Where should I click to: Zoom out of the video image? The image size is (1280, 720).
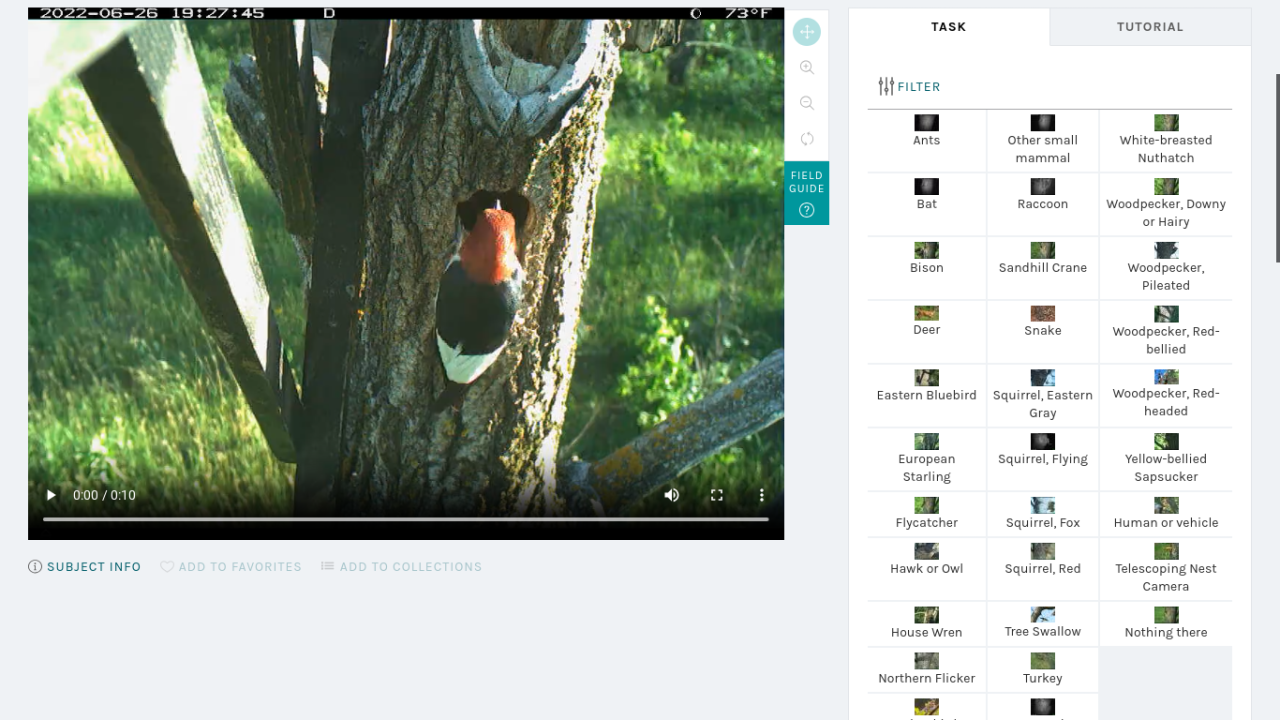click(807, 103)
